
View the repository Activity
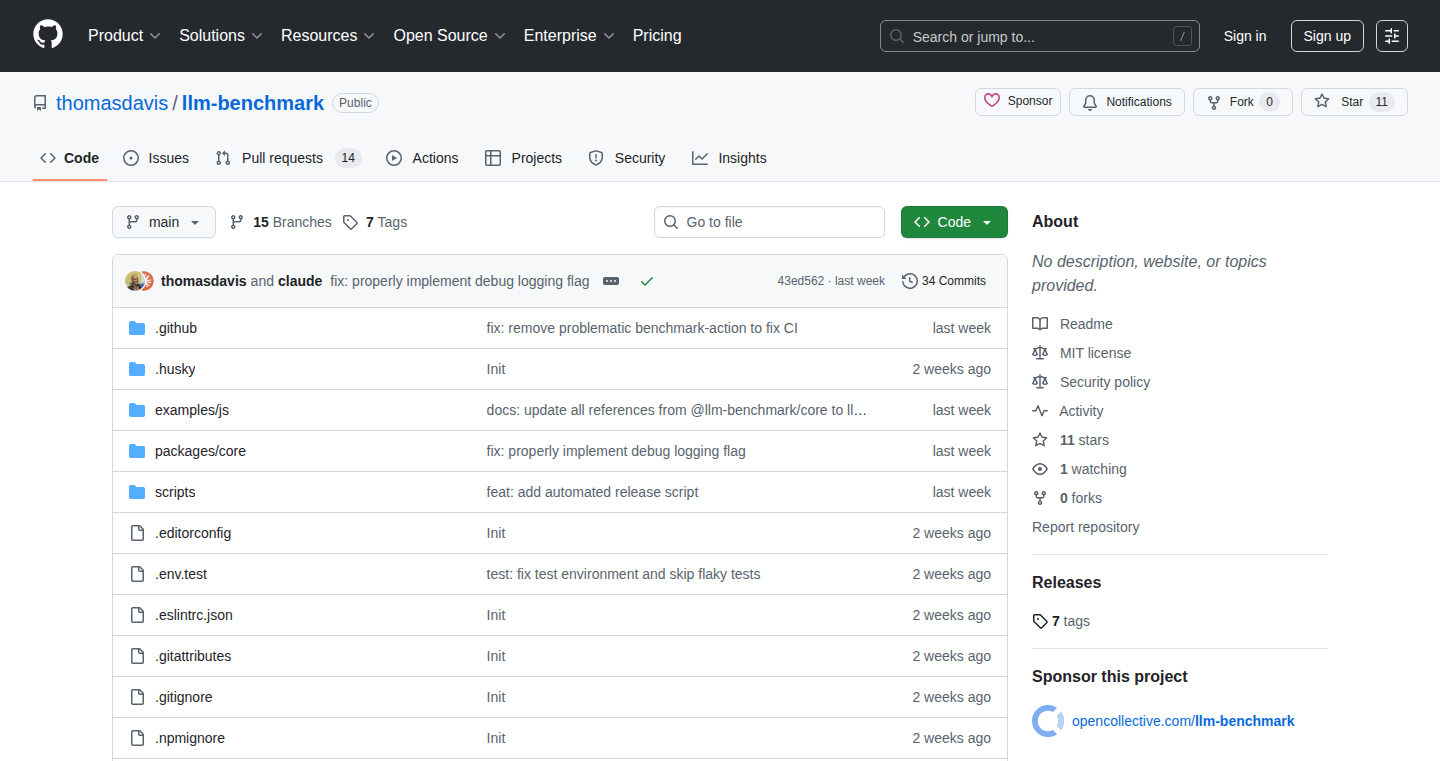click(1068, 411)
